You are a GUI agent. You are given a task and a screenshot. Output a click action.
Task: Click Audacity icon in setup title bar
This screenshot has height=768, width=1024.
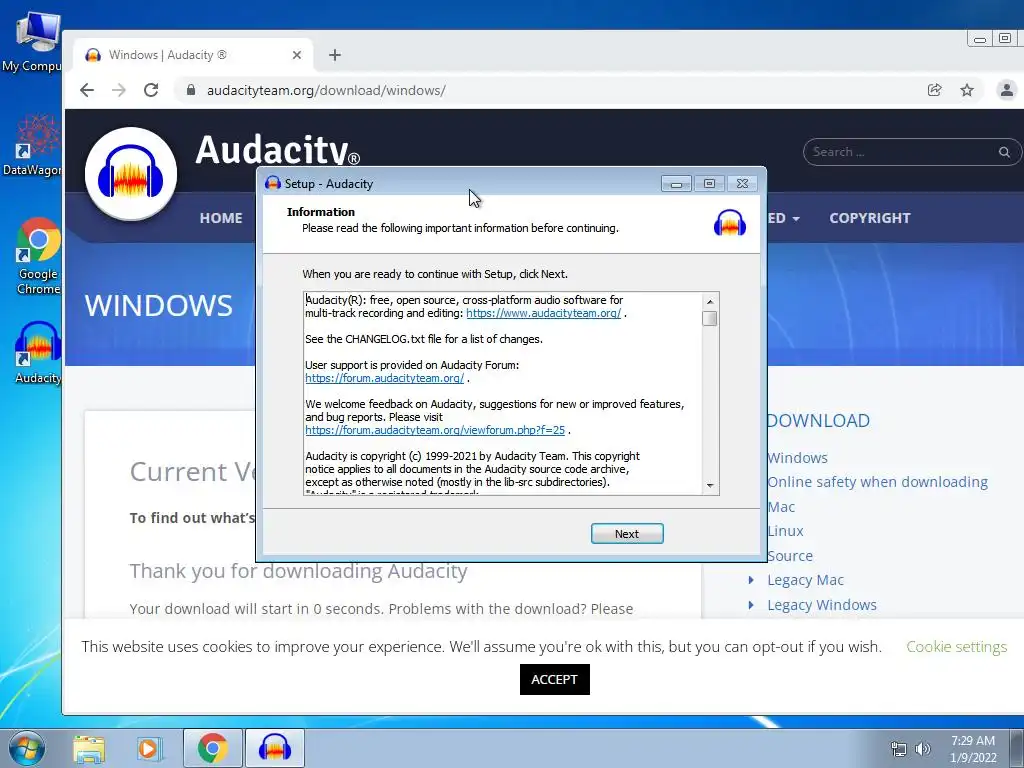pyautogui.click(x=273, y=184)
